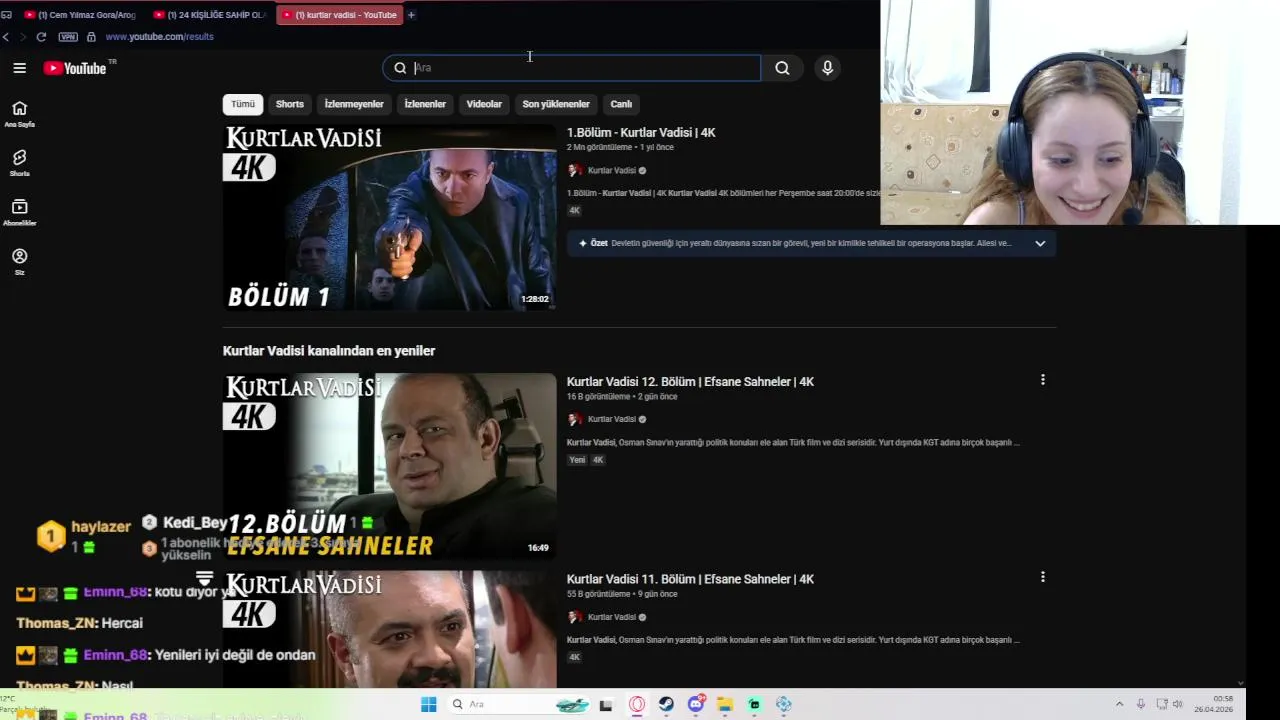Open Ana Sayfa in the sidebar

[x=19, y=114]
